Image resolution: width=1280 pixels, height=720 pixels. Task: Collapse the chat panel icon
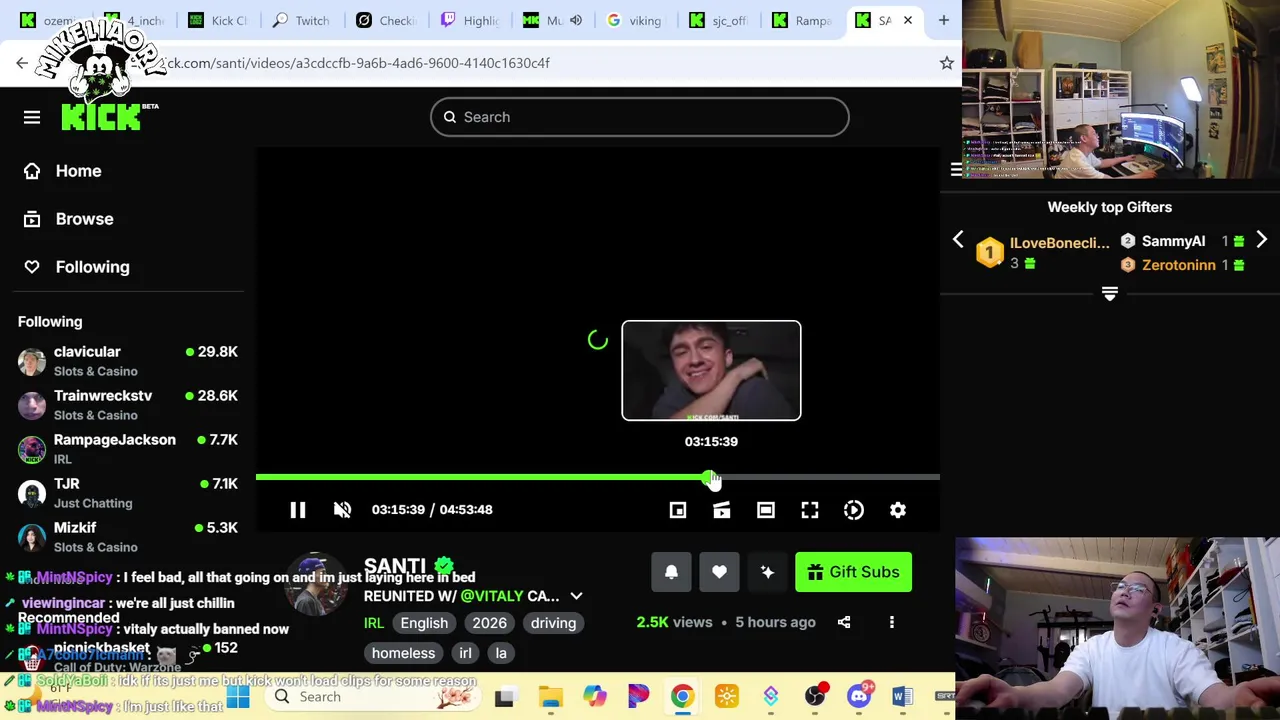click(x=956, y=170)
